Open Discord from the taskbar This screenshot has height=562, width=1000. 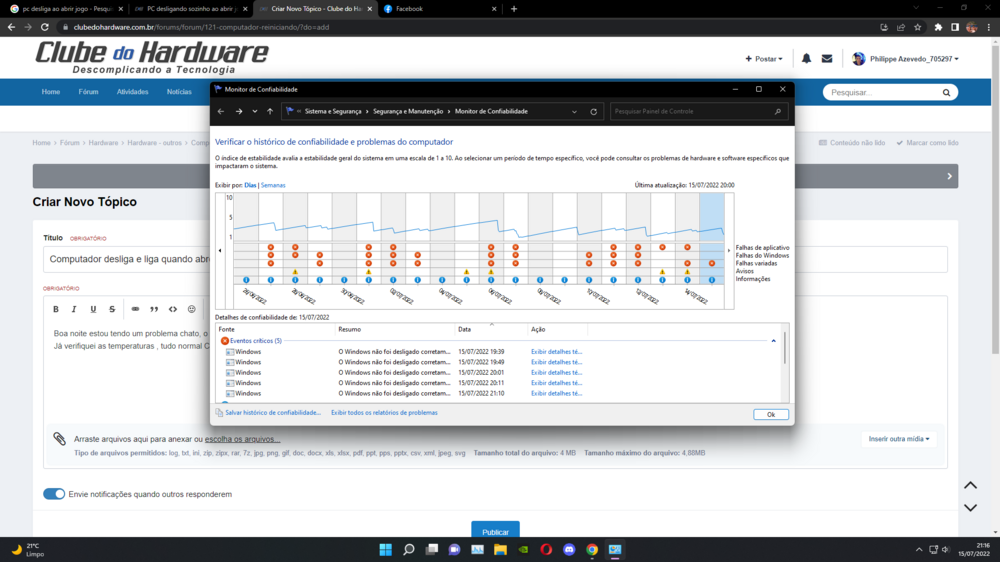coord(569,549)
